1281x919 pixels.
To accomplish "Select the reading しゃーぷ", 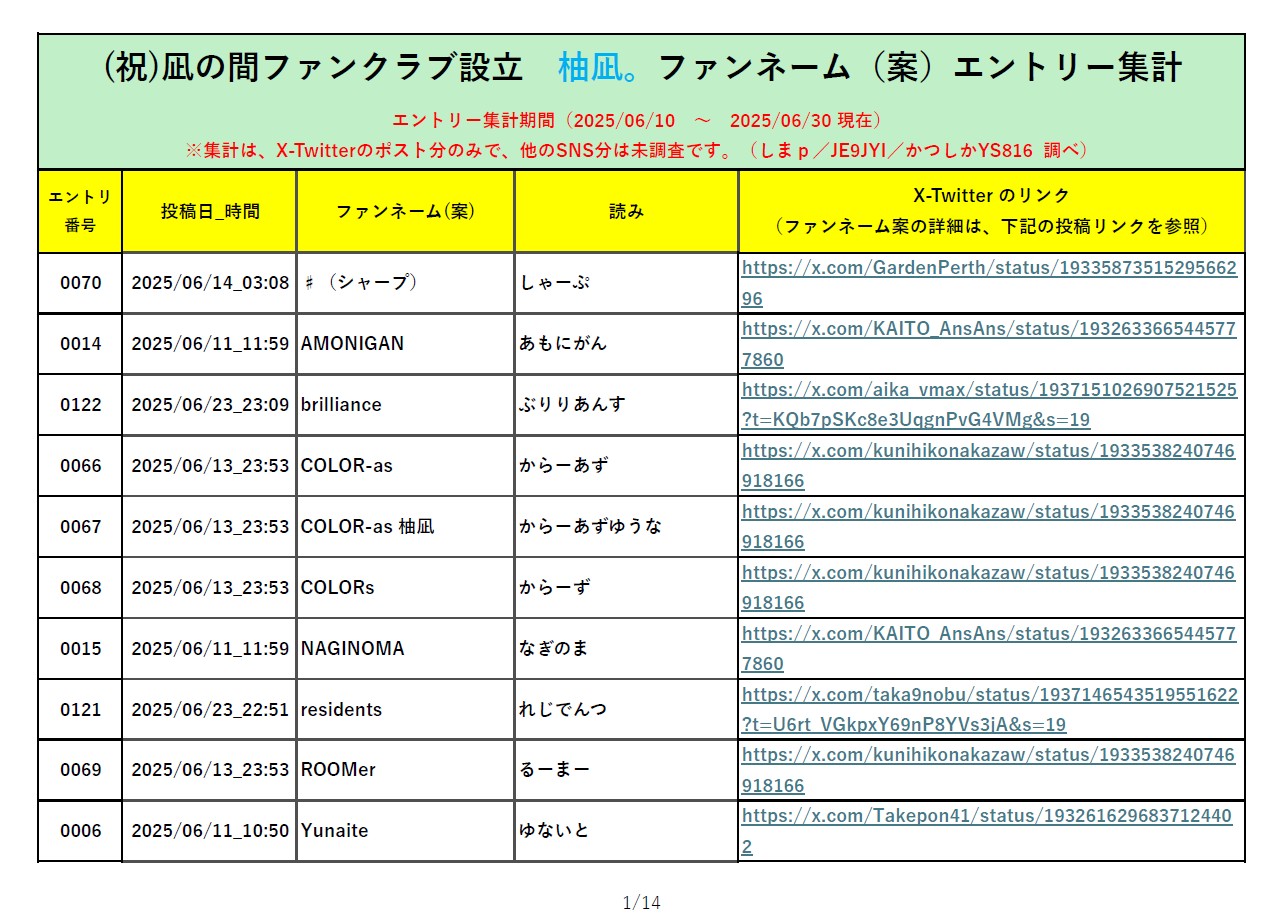I will click(x=555, y=283).
